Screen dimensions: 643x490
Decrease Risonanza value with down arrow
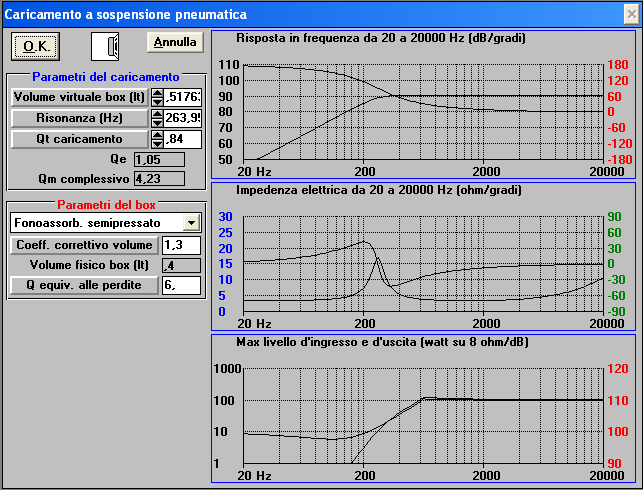[157, 123]
